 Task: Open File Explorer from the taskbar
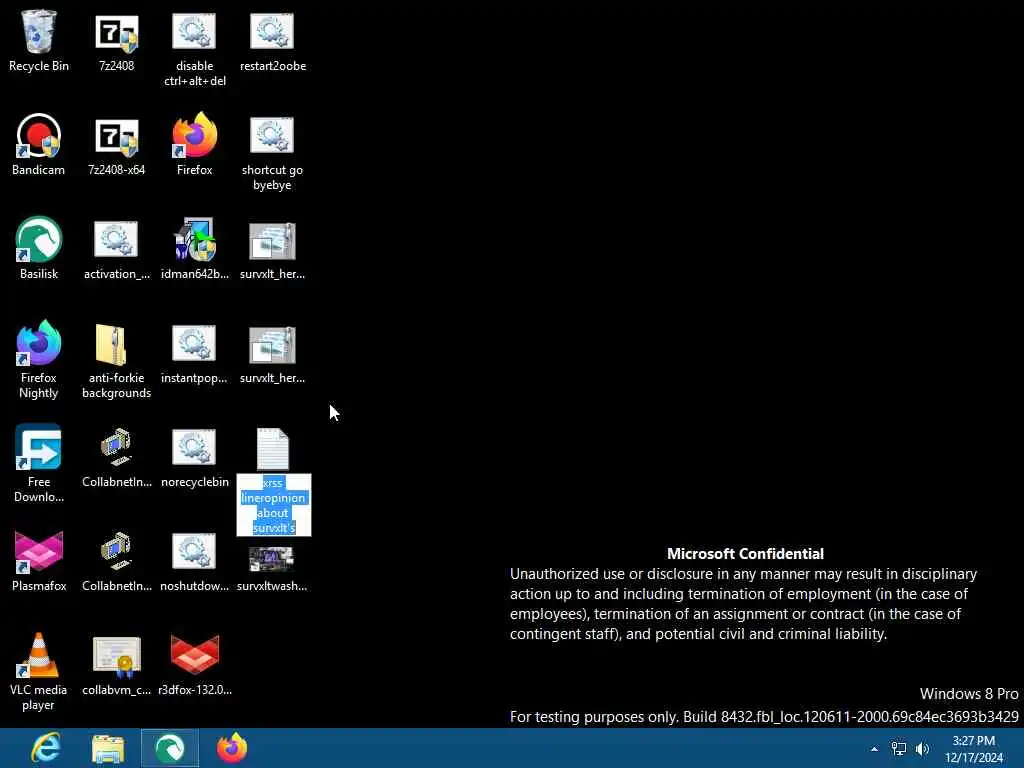tap(108, 748)
